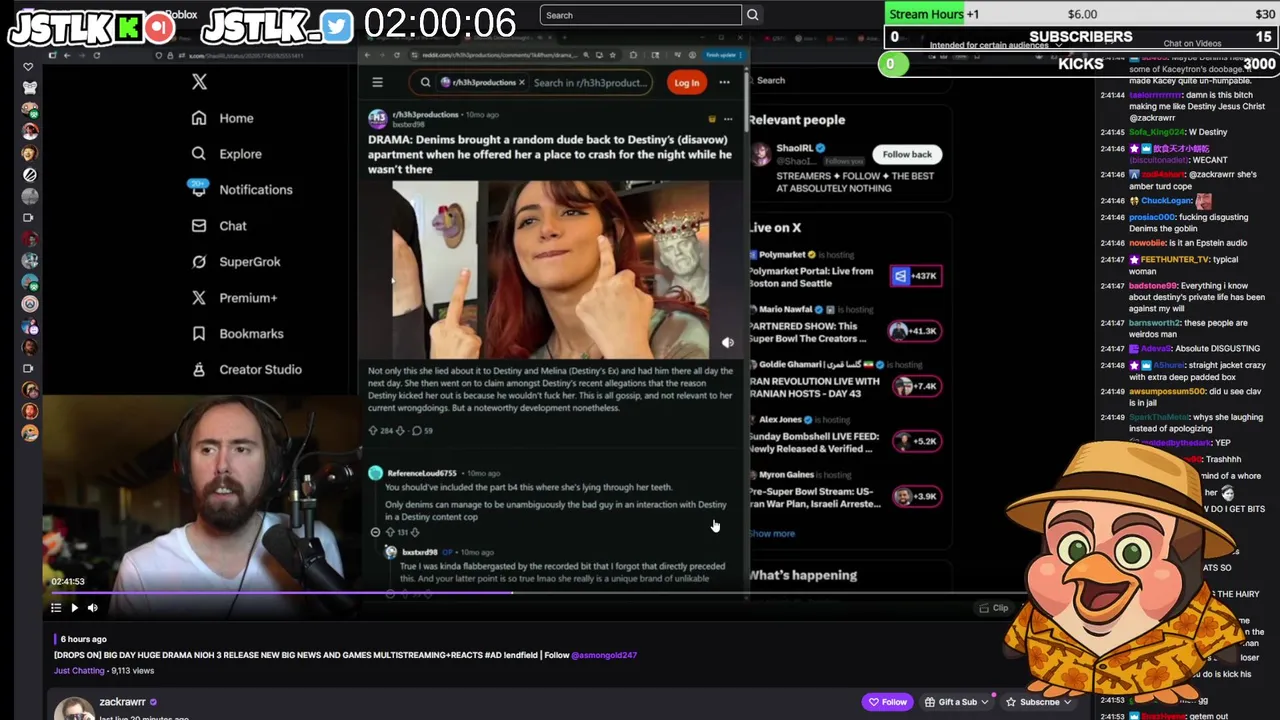Open the zackrawrr channel name link
This screenshot has width=1280, height=720.
coord(122,702)
